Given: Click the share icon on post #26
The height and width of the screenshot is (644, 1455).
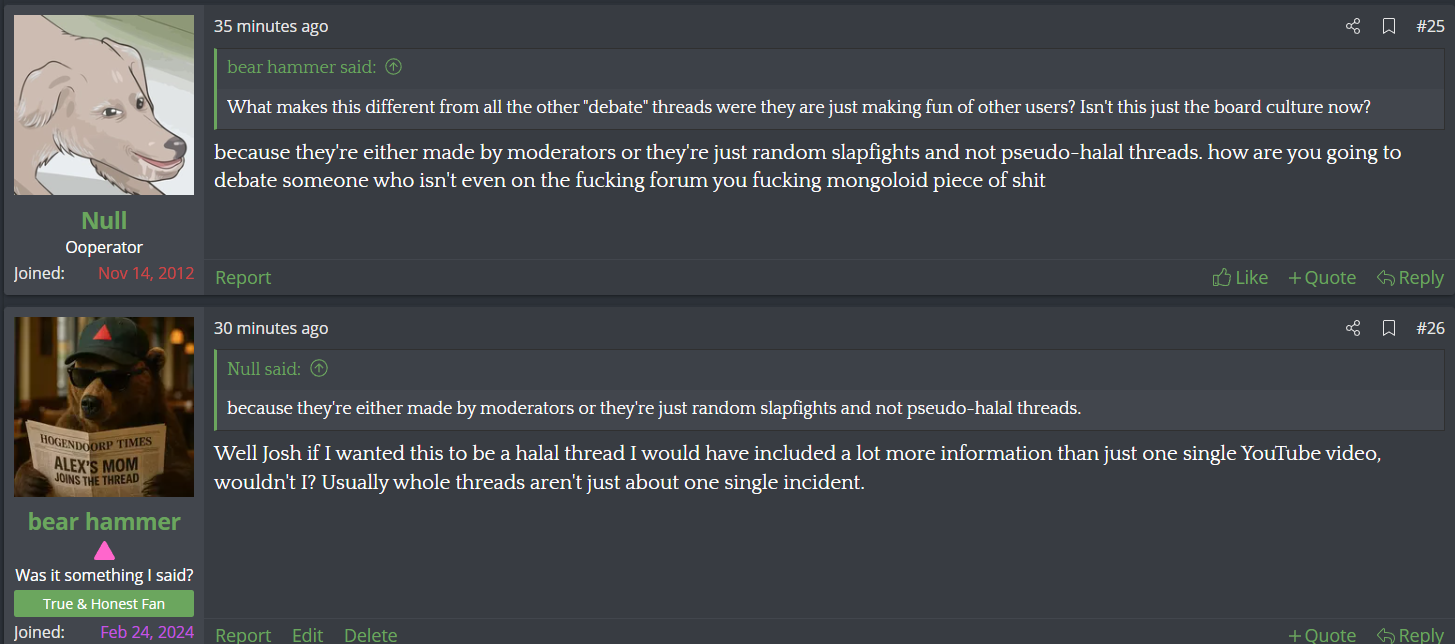Looking at the screenshot, I should click(1353, 328).
